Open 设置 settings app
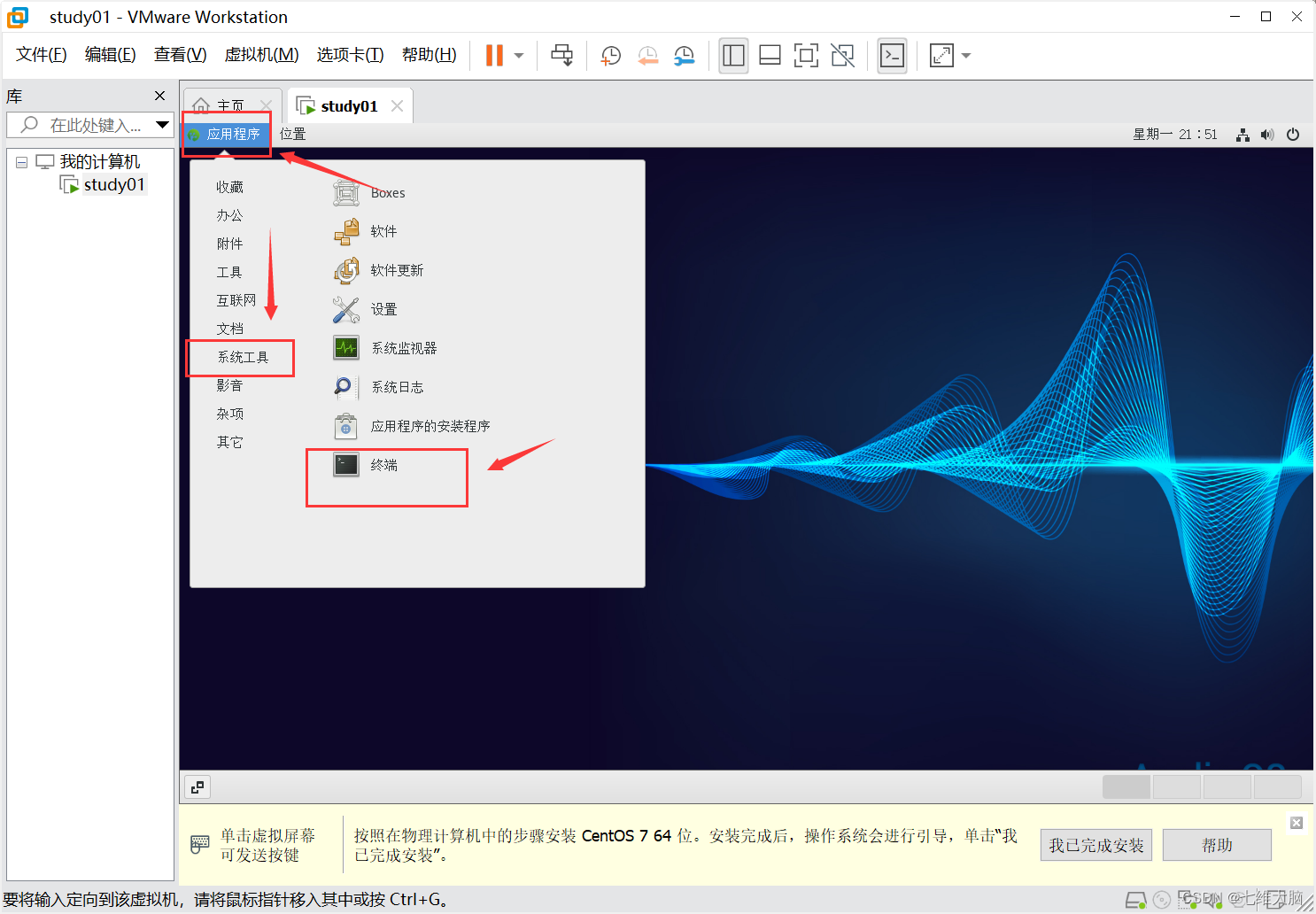This screenshot has height=914, width=1316. pos(365,309)
